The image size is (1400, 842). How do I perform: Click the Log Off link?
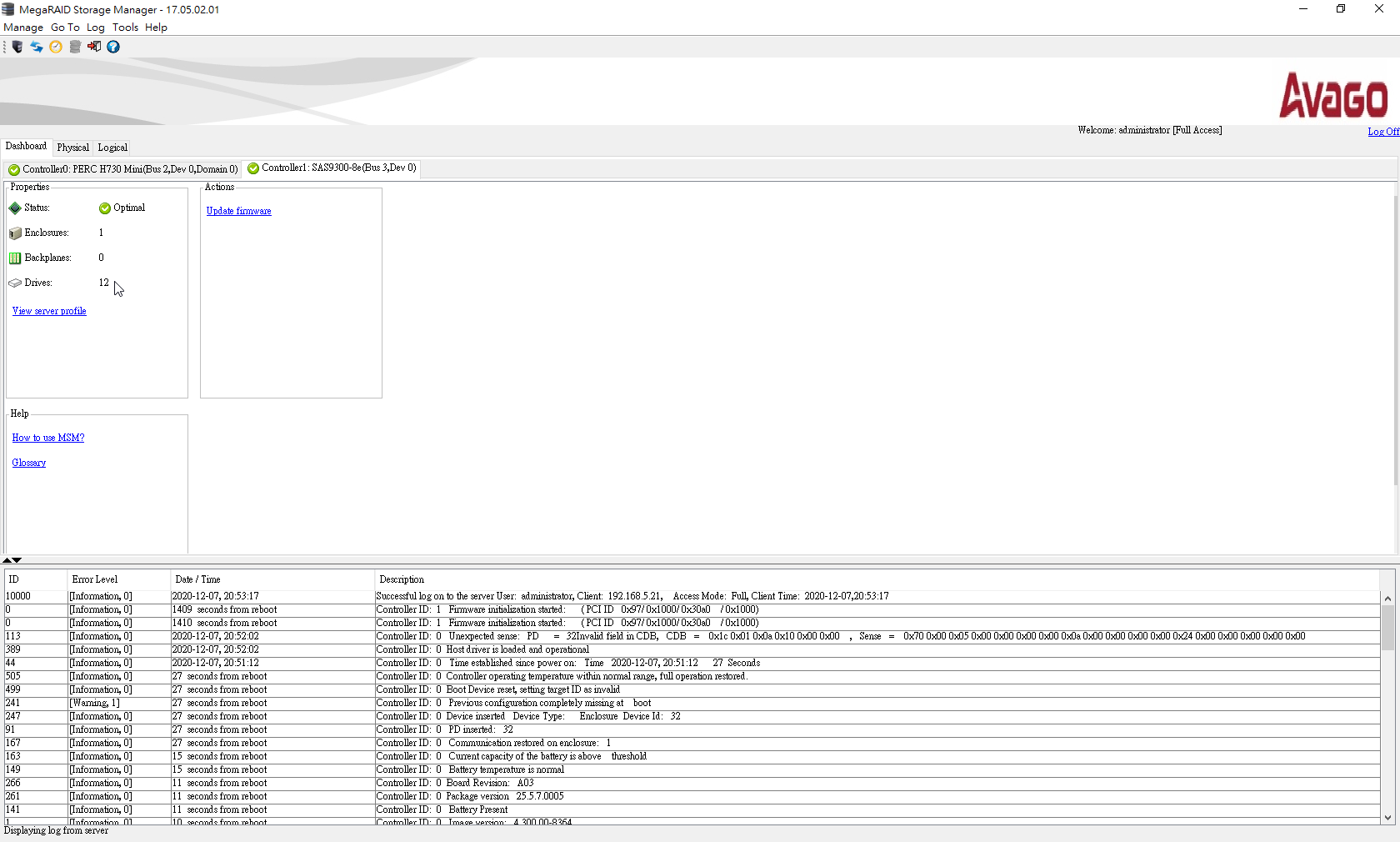[x=1382, y=132]
